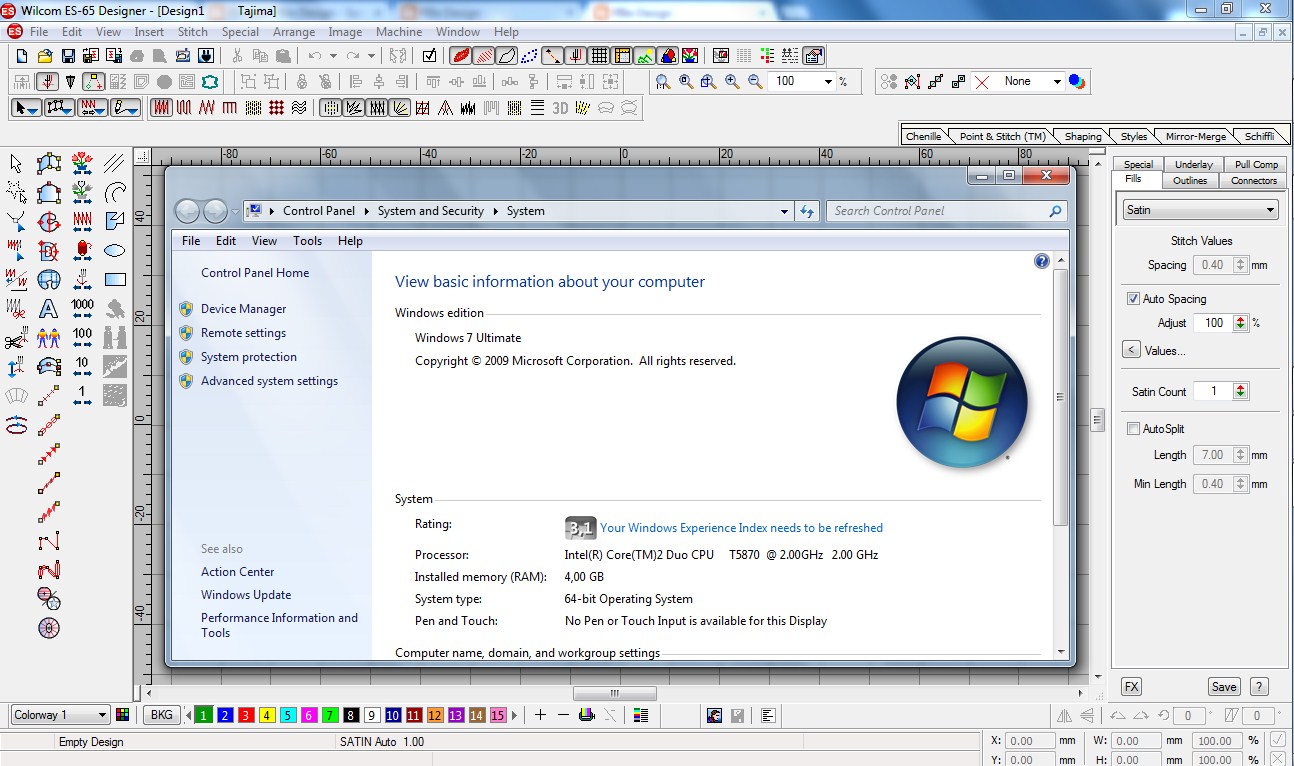Click the color wheel icon beside None dropdown
Screen dimensions: 1294x766
coord(1076,81)
